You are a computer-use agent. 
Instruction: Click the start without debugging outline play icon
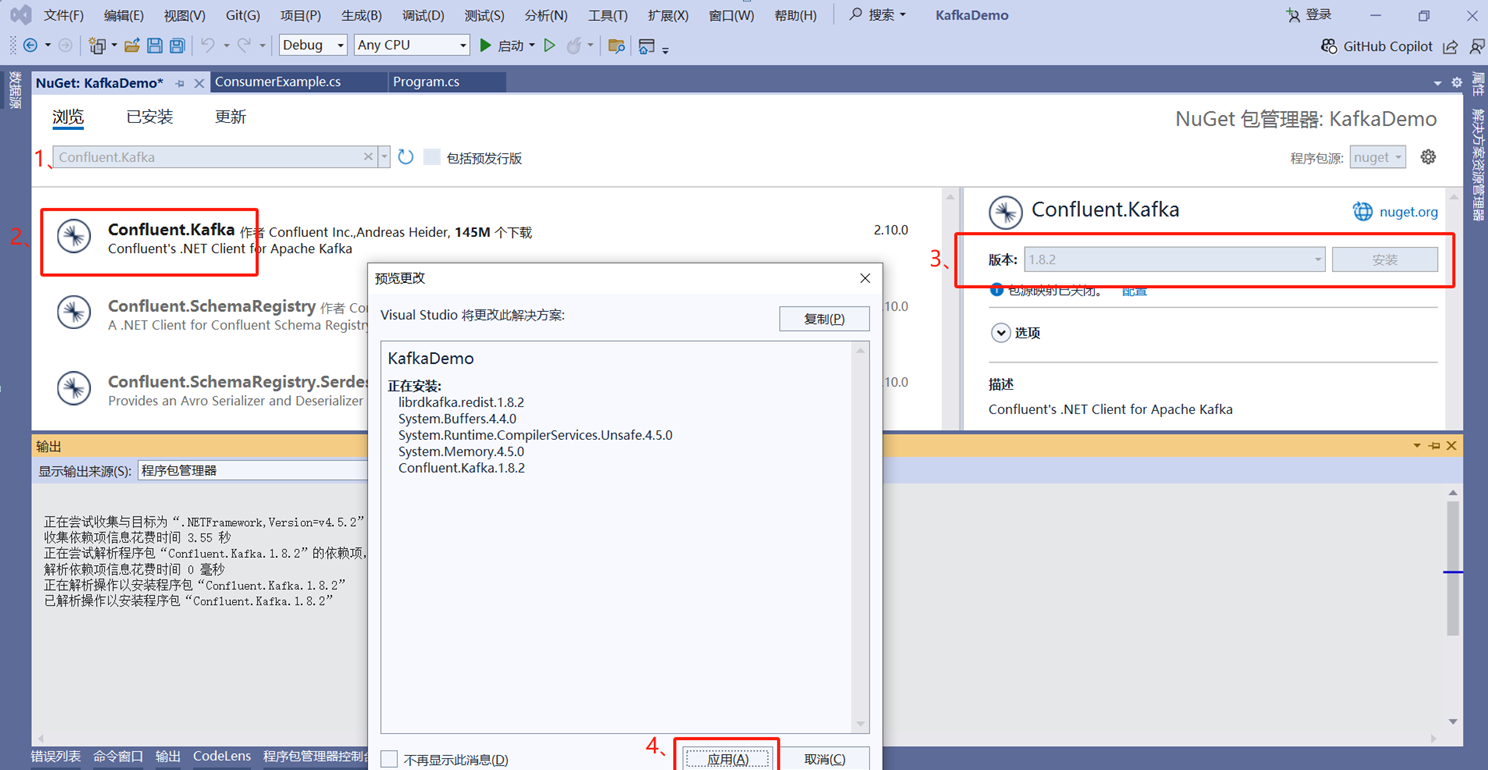pyautogui.click(x=549, y=46)
